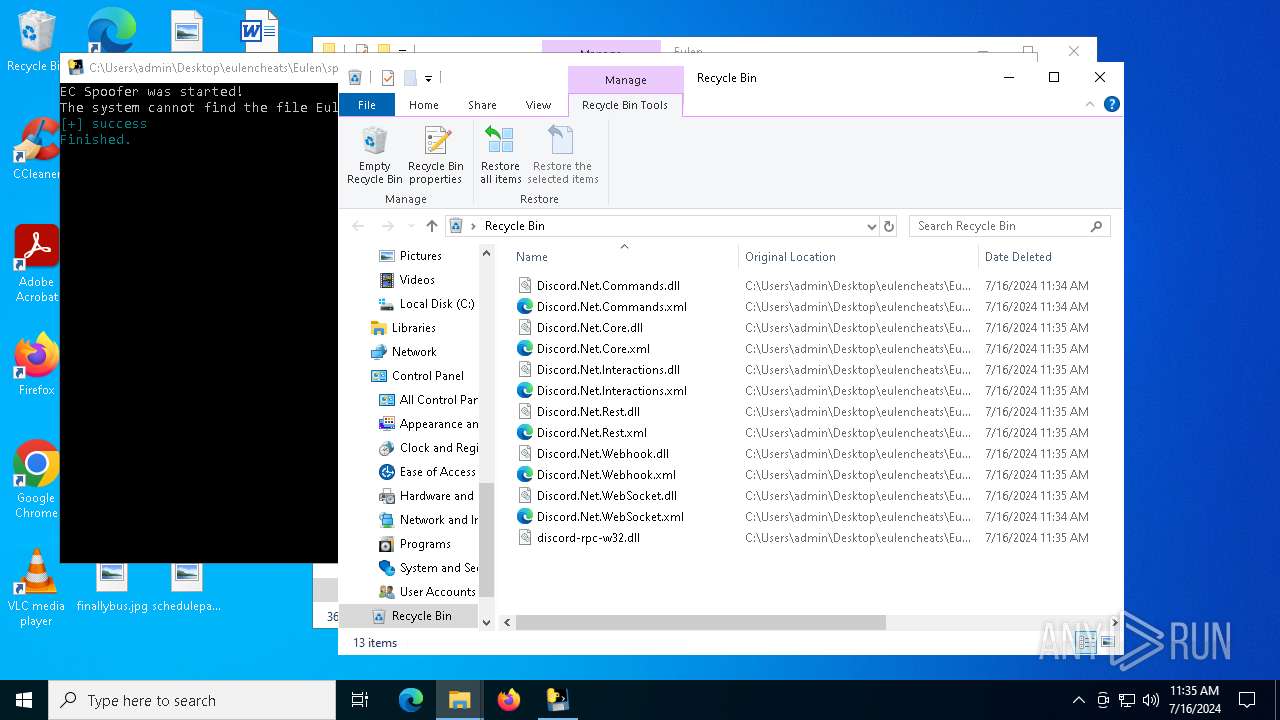Open Task View on the taskbar
This screenshot has width=1280, height=720.
click(x=360, y=700)
